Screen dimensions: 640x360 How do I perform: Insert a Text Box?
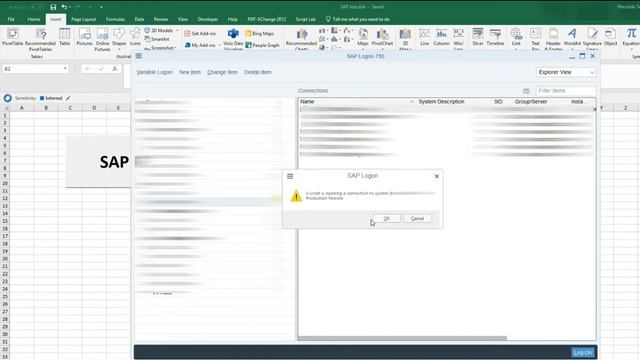click(x=535, y=39)
